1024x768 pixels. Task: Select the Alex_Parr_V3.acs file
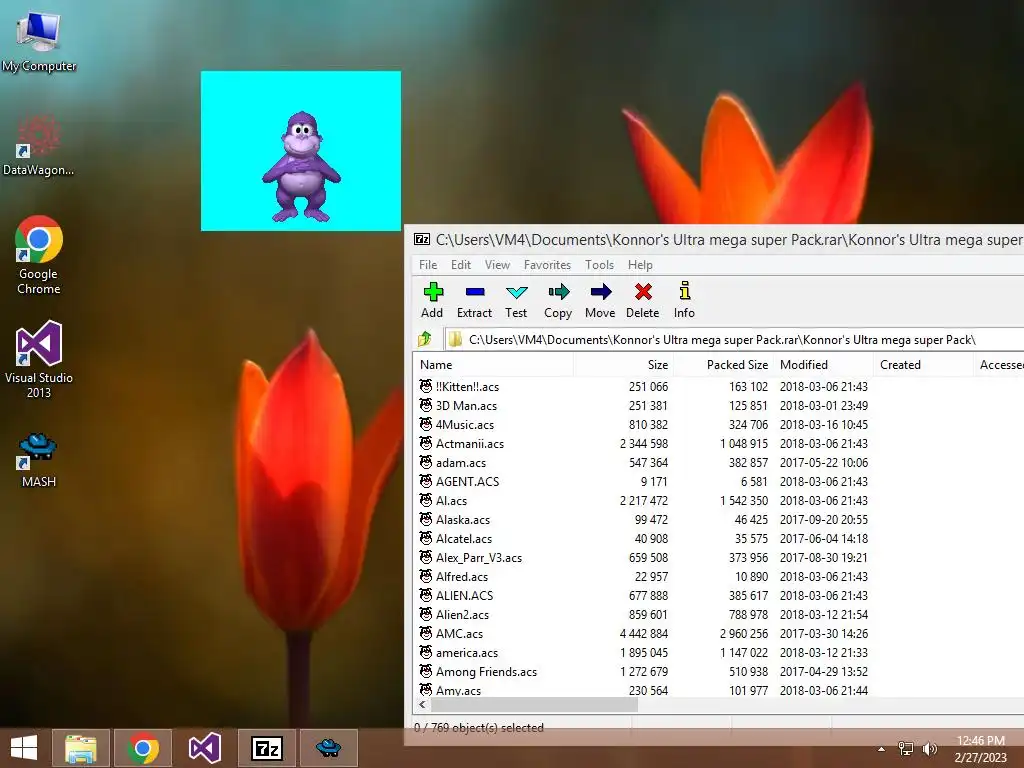pos(479,558)
